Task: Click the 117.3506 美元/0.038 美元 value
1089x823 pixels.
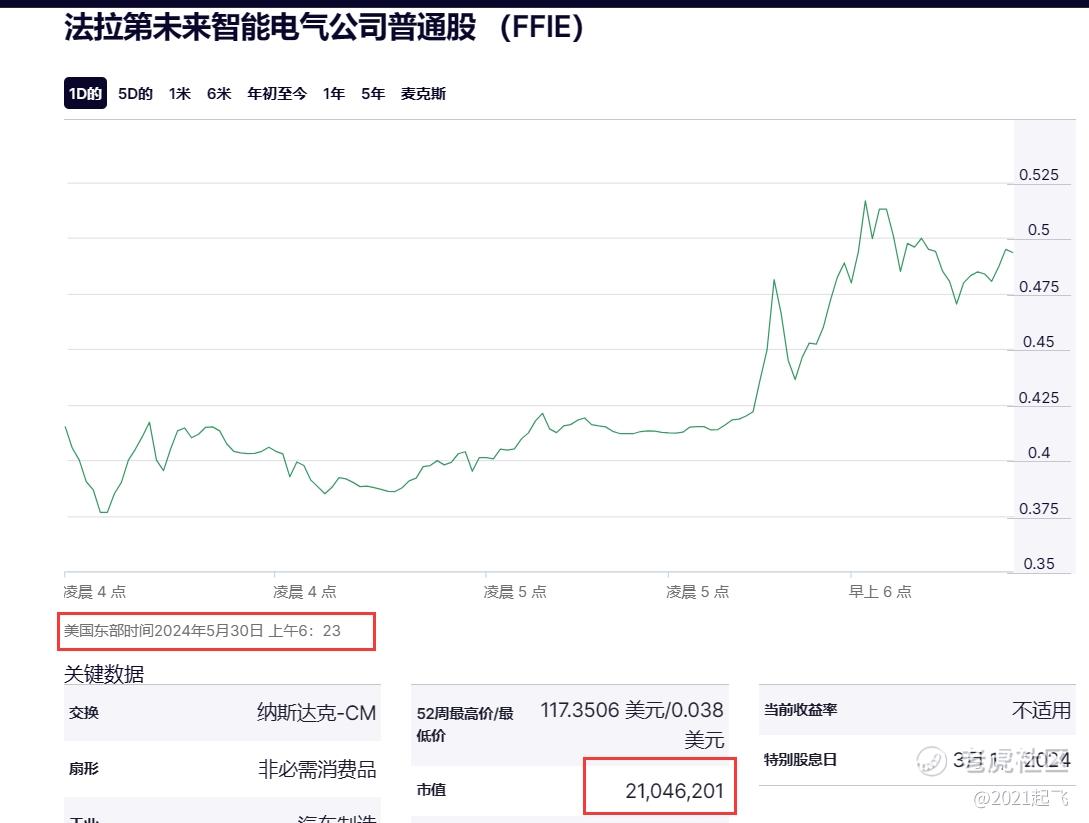Action: click(632, 724)
